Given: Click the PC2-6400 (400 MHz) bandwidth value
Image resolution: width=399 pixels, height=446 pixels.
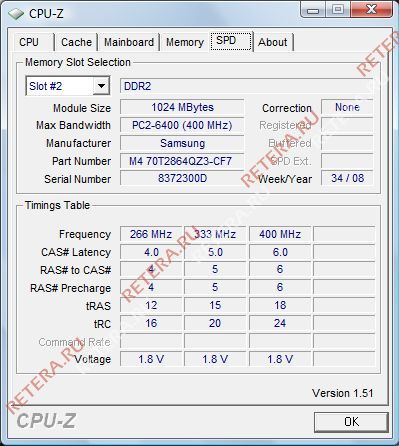Looking at the screenshot, I should (x=182, y=125).
